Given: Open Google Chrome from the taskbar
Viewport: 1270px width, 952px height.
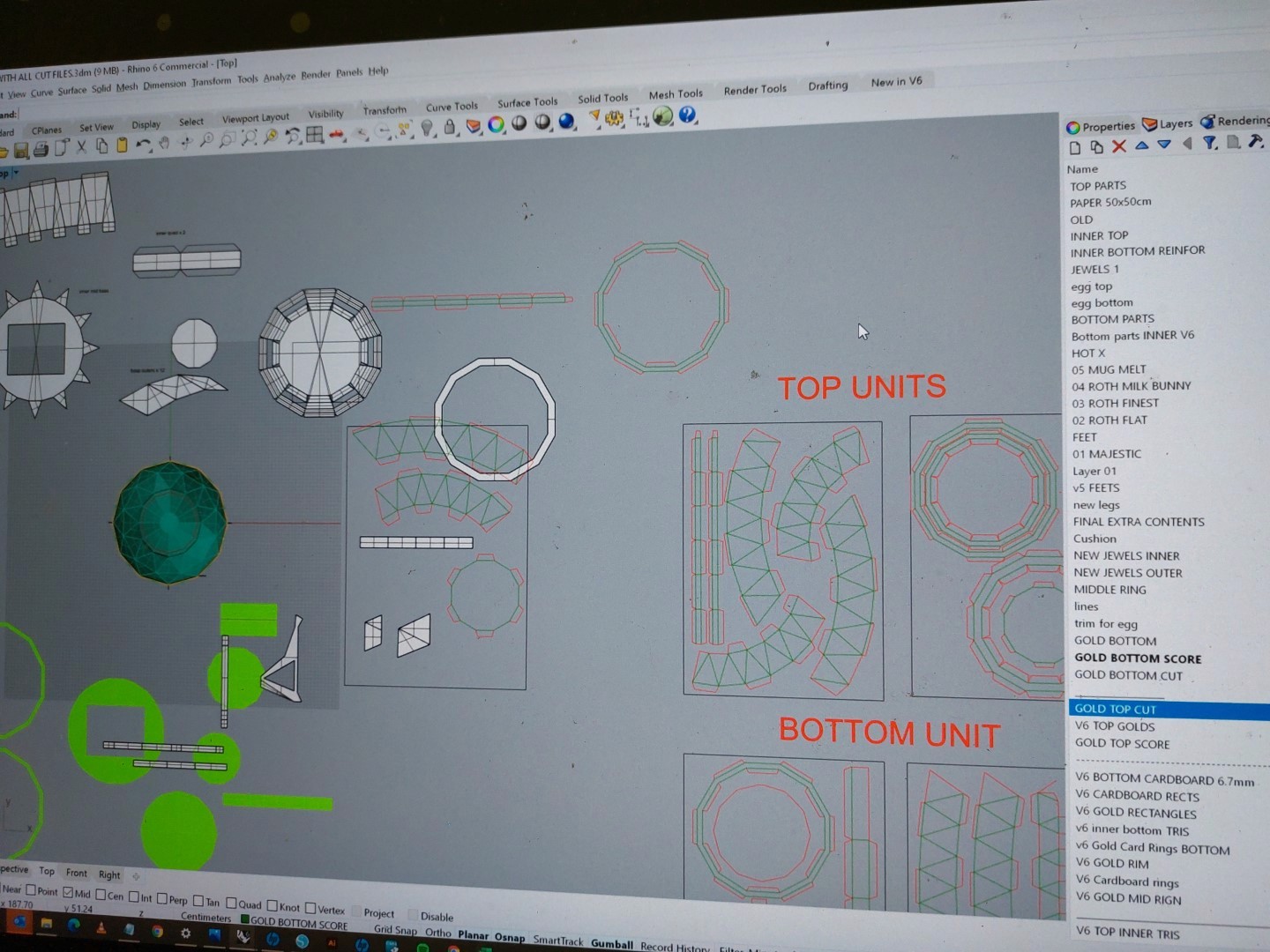Looking at the screenshot, I should click(157, 931).
